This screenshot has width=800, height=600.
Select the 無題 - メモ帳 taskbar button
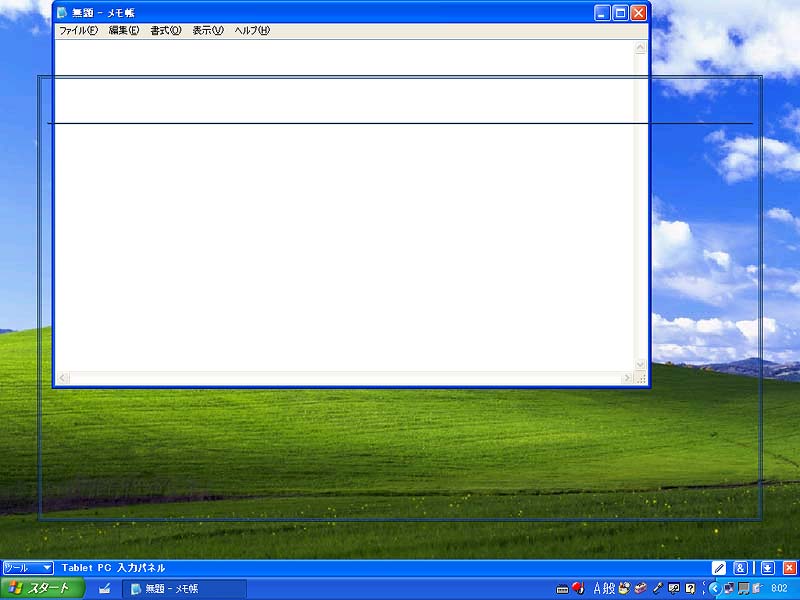pyautogui.click(x=184, y=589)
